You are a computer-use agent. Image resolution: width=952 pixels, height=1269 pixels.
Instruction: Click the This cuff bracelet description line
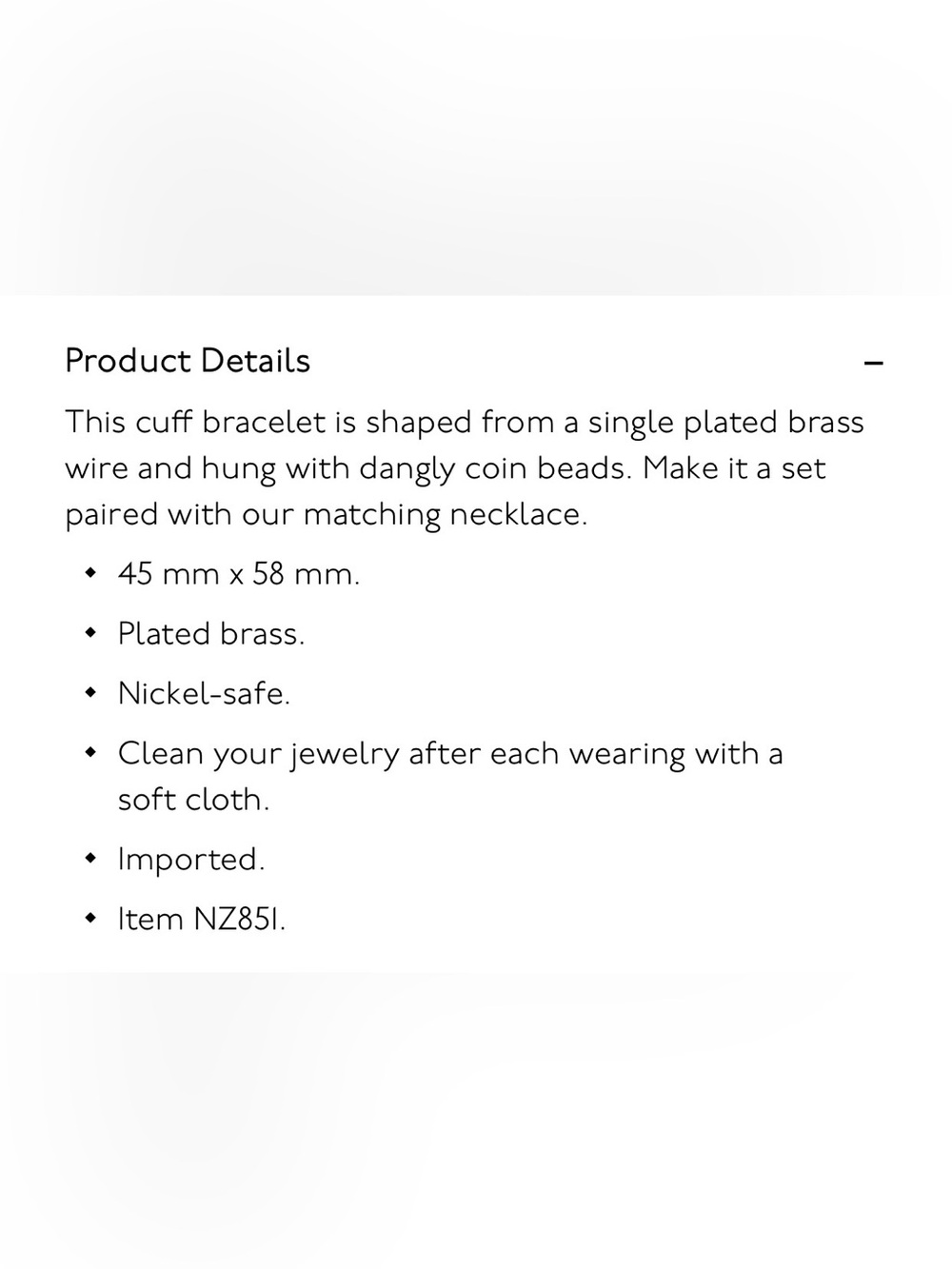(465, 423)
